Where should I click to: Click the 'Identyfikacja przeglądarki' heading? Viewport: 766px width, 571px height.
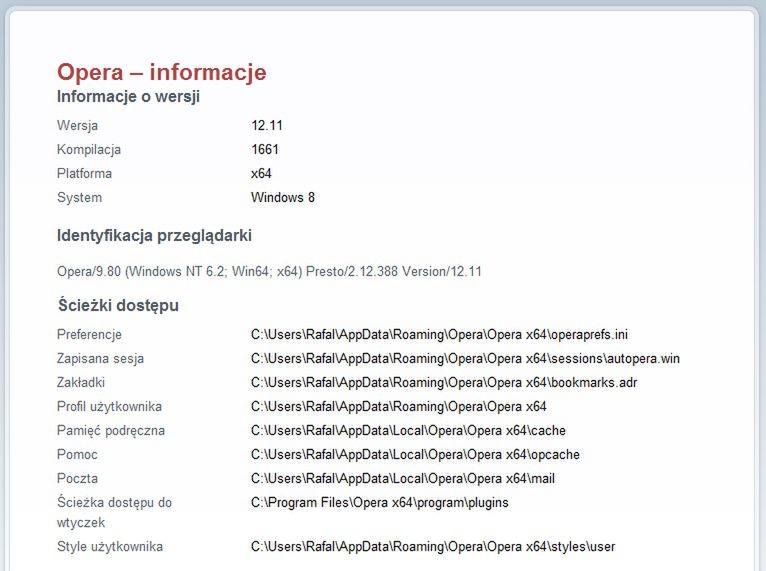(x=154, y=235)
